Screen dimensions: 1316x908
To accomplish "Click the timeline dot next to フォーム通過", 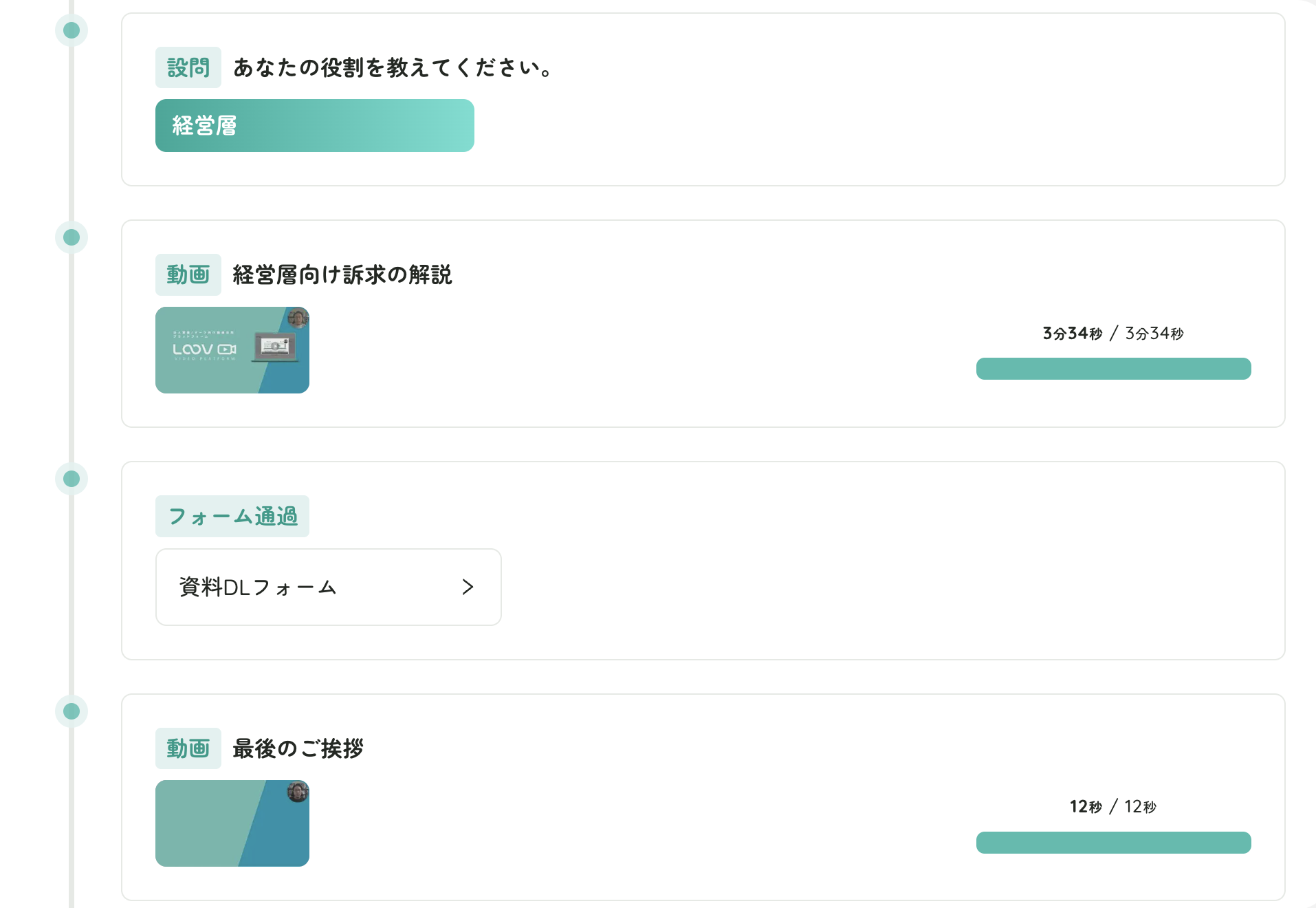I will (70, 479).
